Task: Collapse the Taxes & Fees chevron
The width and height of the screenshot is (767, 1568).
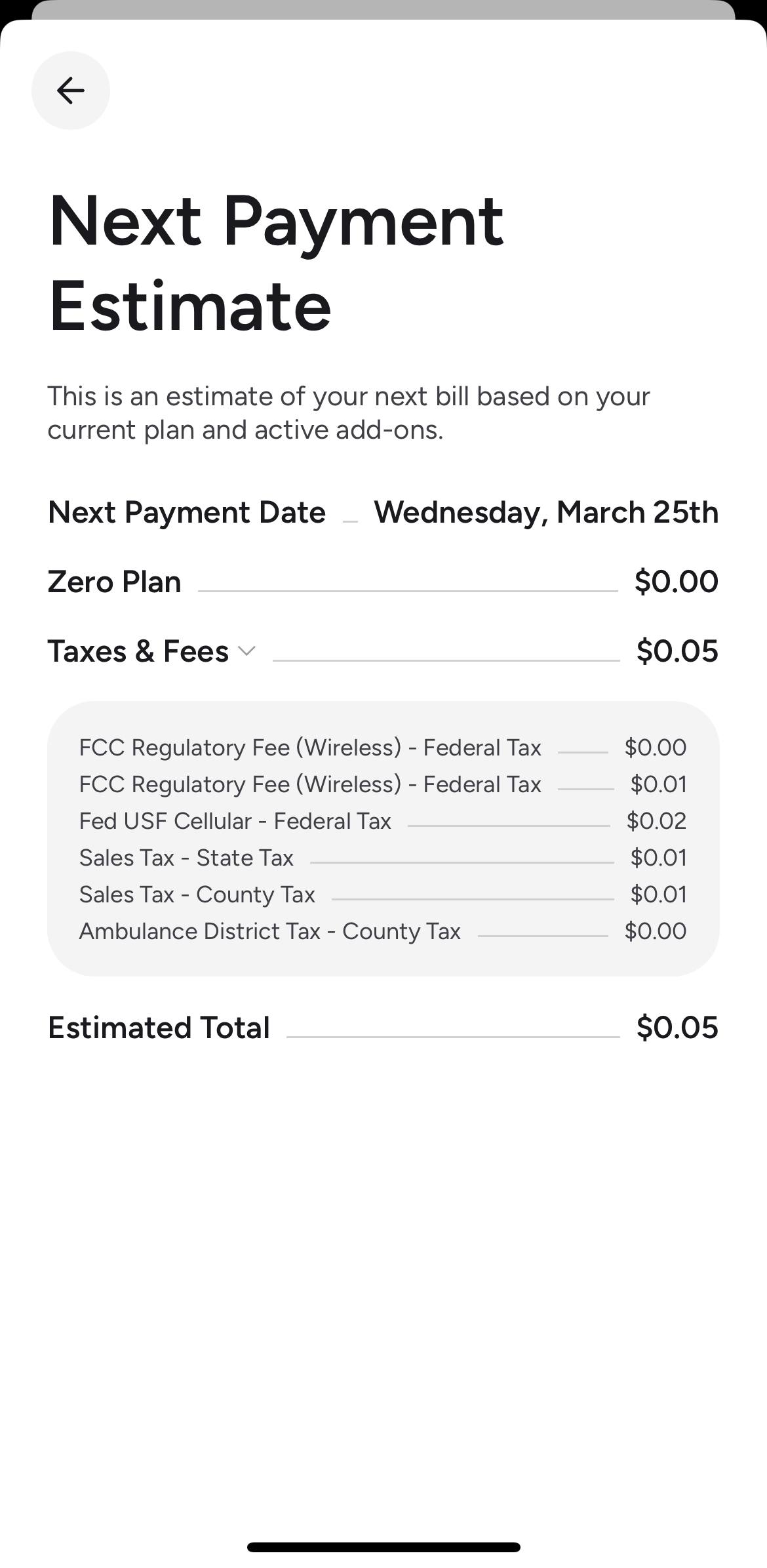Action: tap(246, 651)
